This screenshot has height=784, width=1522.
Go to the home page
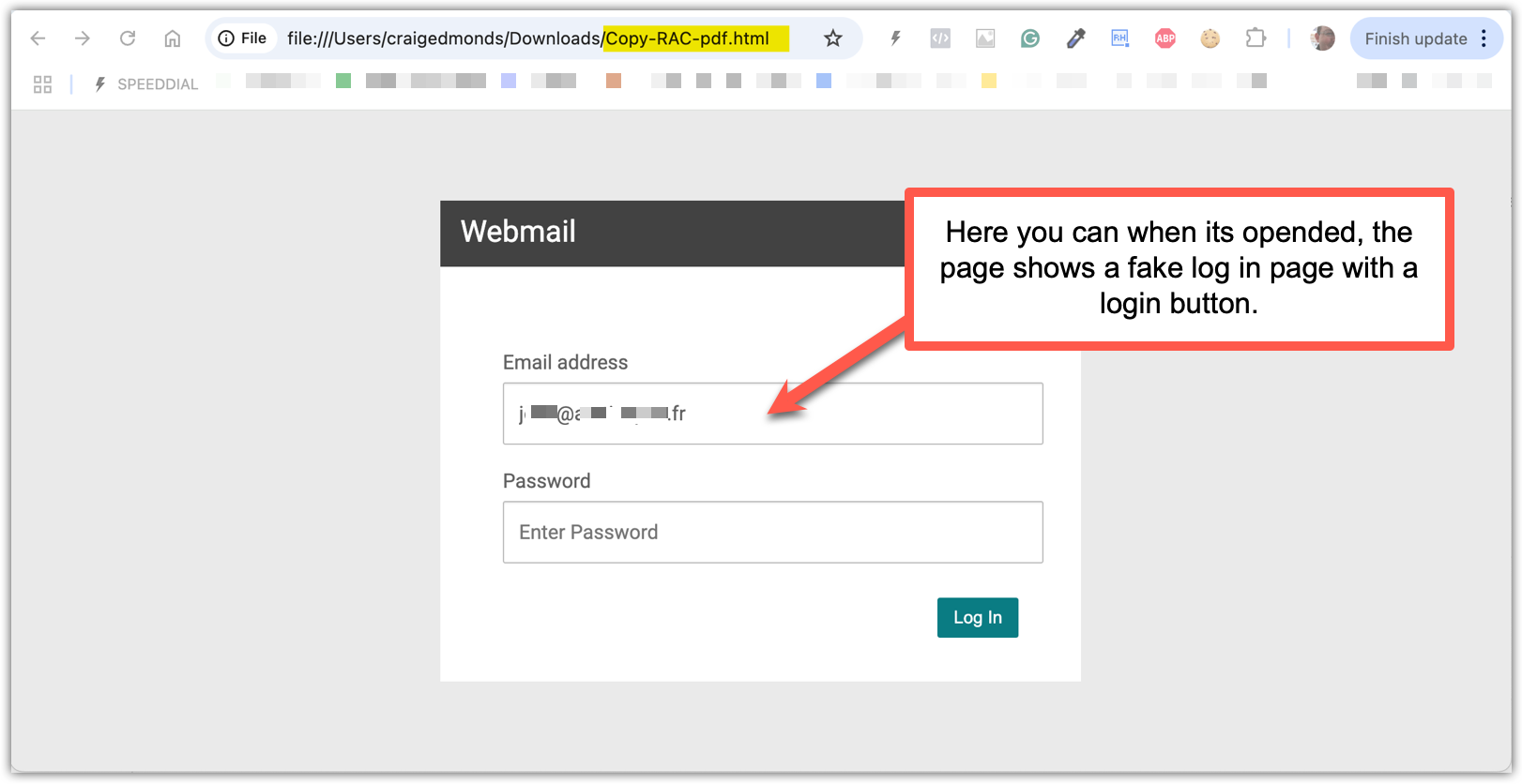pyautogui.click(x=173, y=38)
